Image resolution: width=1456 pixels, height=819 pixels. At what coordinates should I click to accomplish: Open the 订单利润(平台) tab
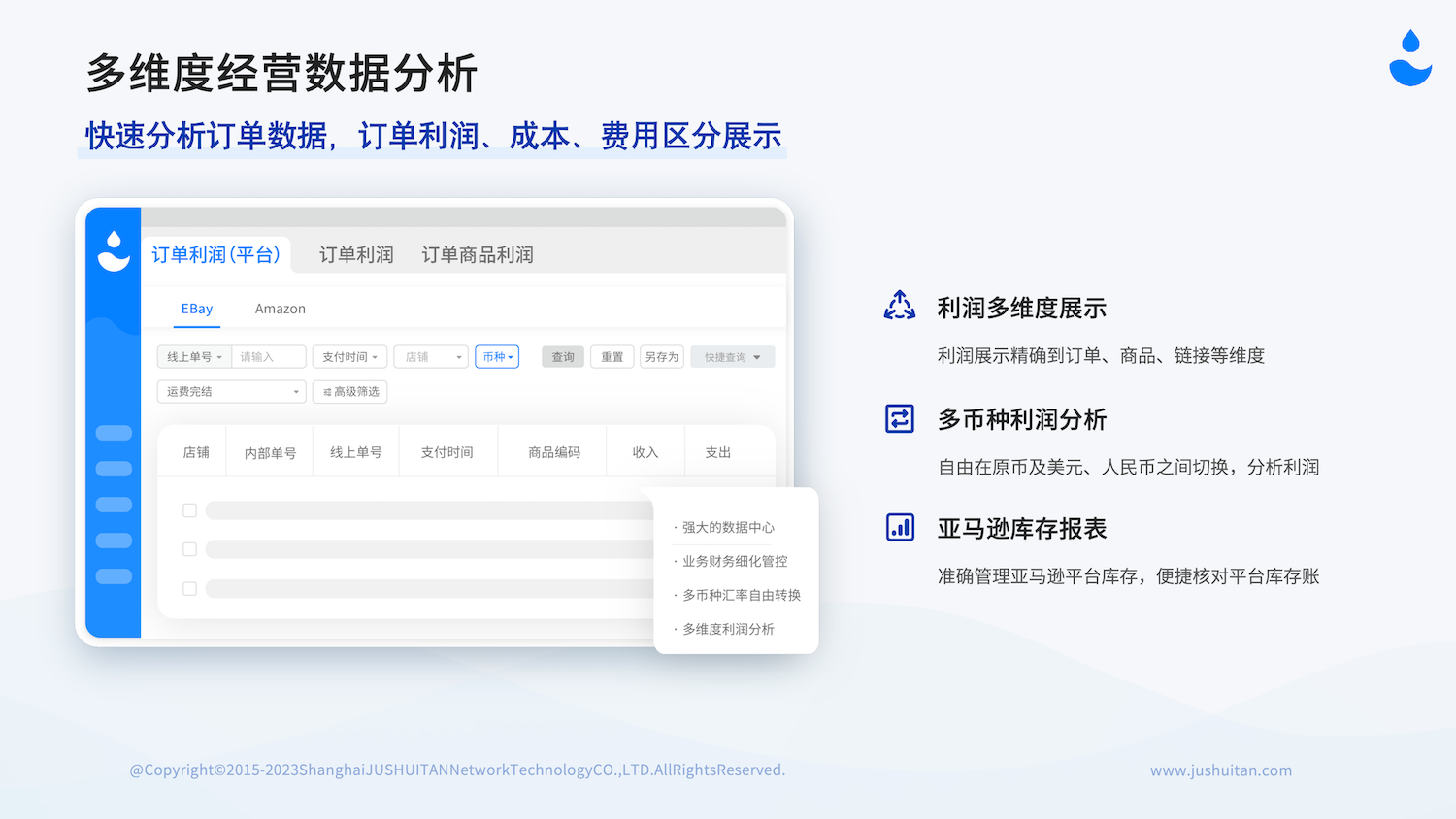(215, 254)
